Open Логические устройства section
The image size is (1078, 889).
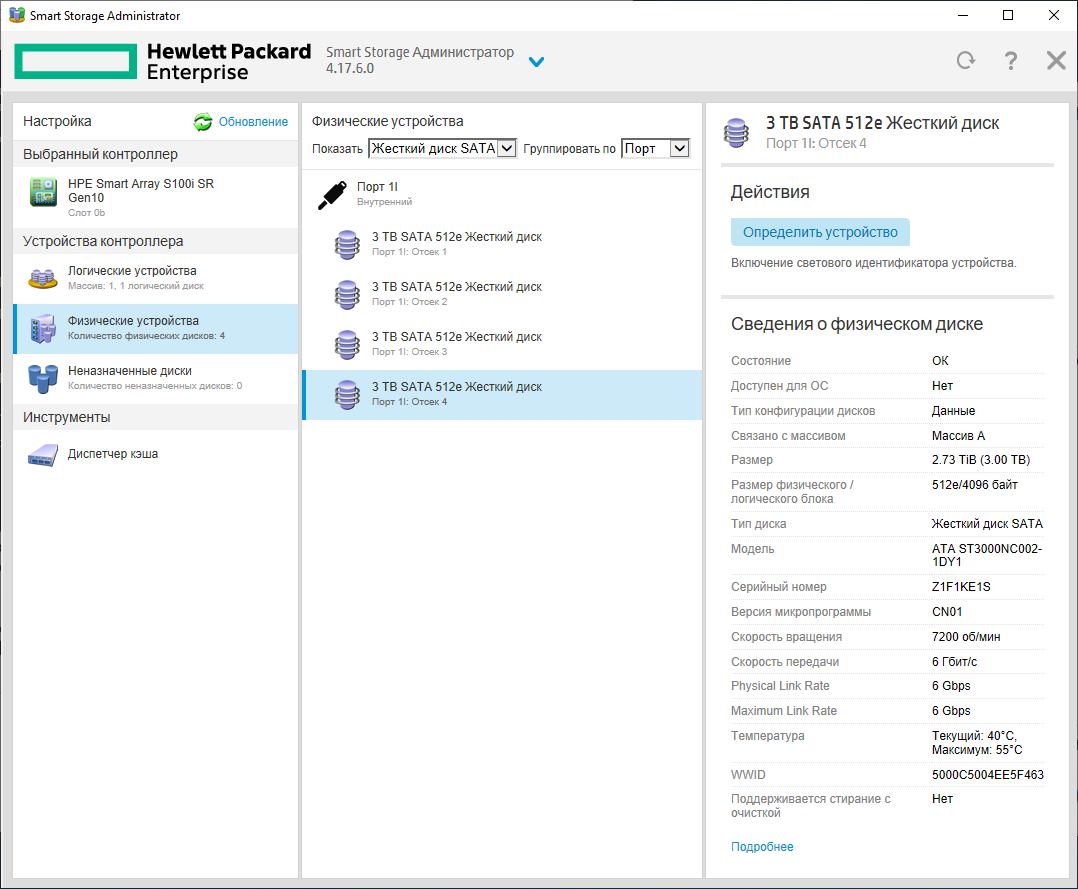click(x=155, y=278)
